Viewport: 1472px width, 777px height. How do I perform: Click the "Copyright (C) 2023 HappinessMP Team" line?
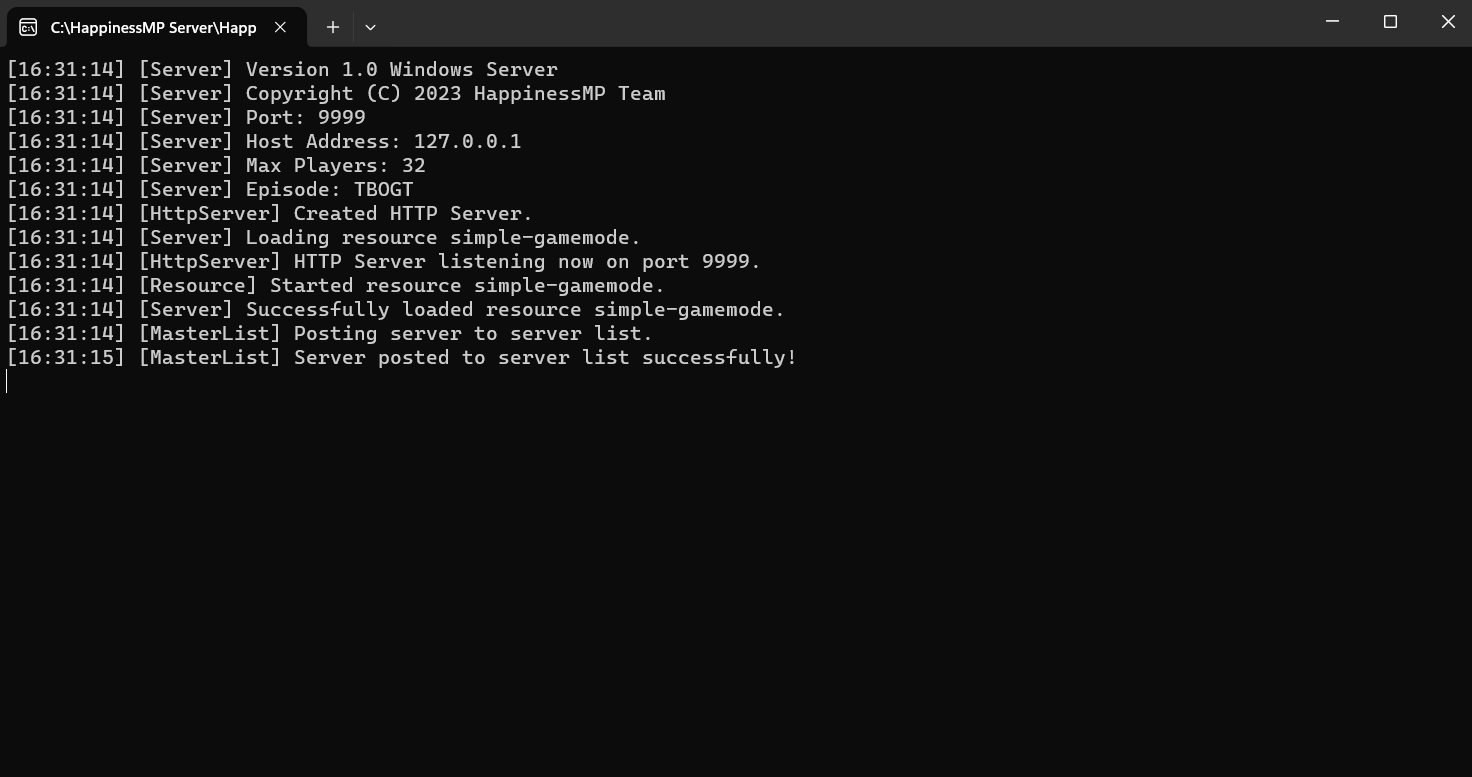point(456,93)
